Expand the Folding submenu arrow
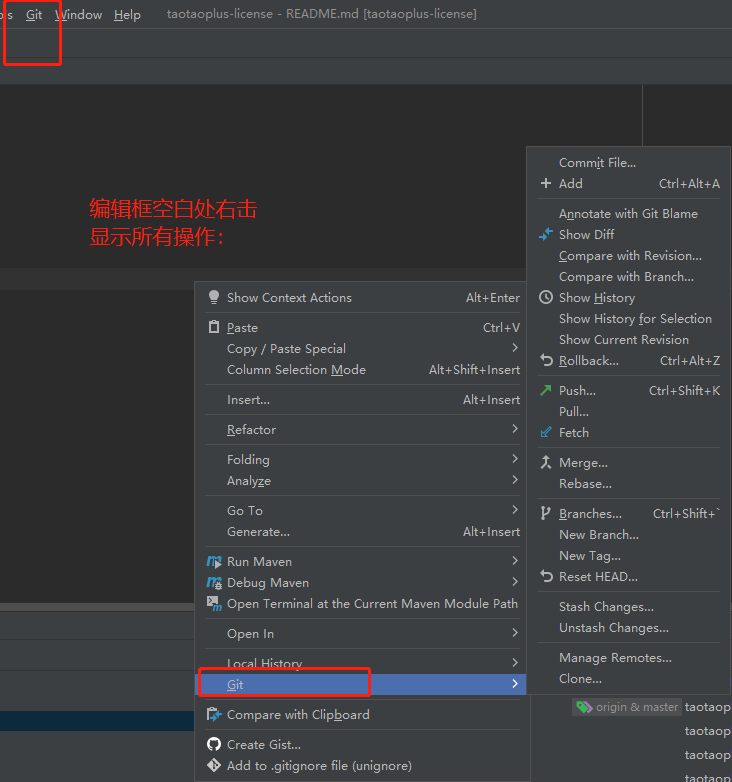 pos(515,458)
